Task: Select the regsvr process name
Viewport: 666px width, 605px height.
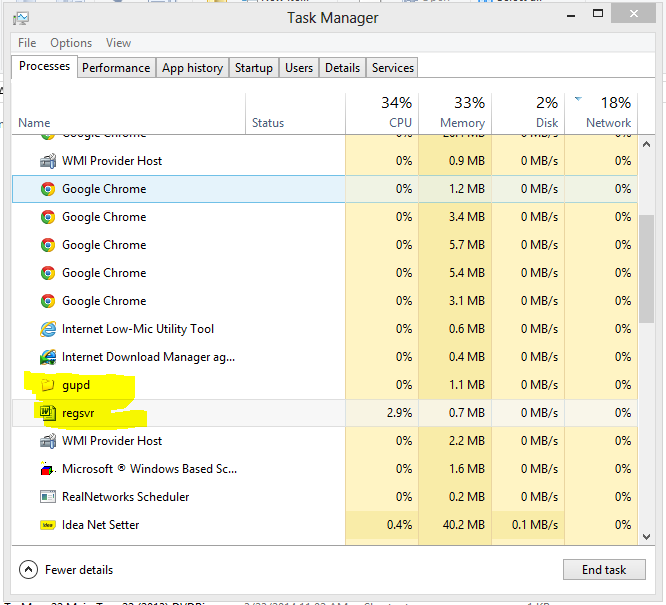Action: [x=78, y=413]
